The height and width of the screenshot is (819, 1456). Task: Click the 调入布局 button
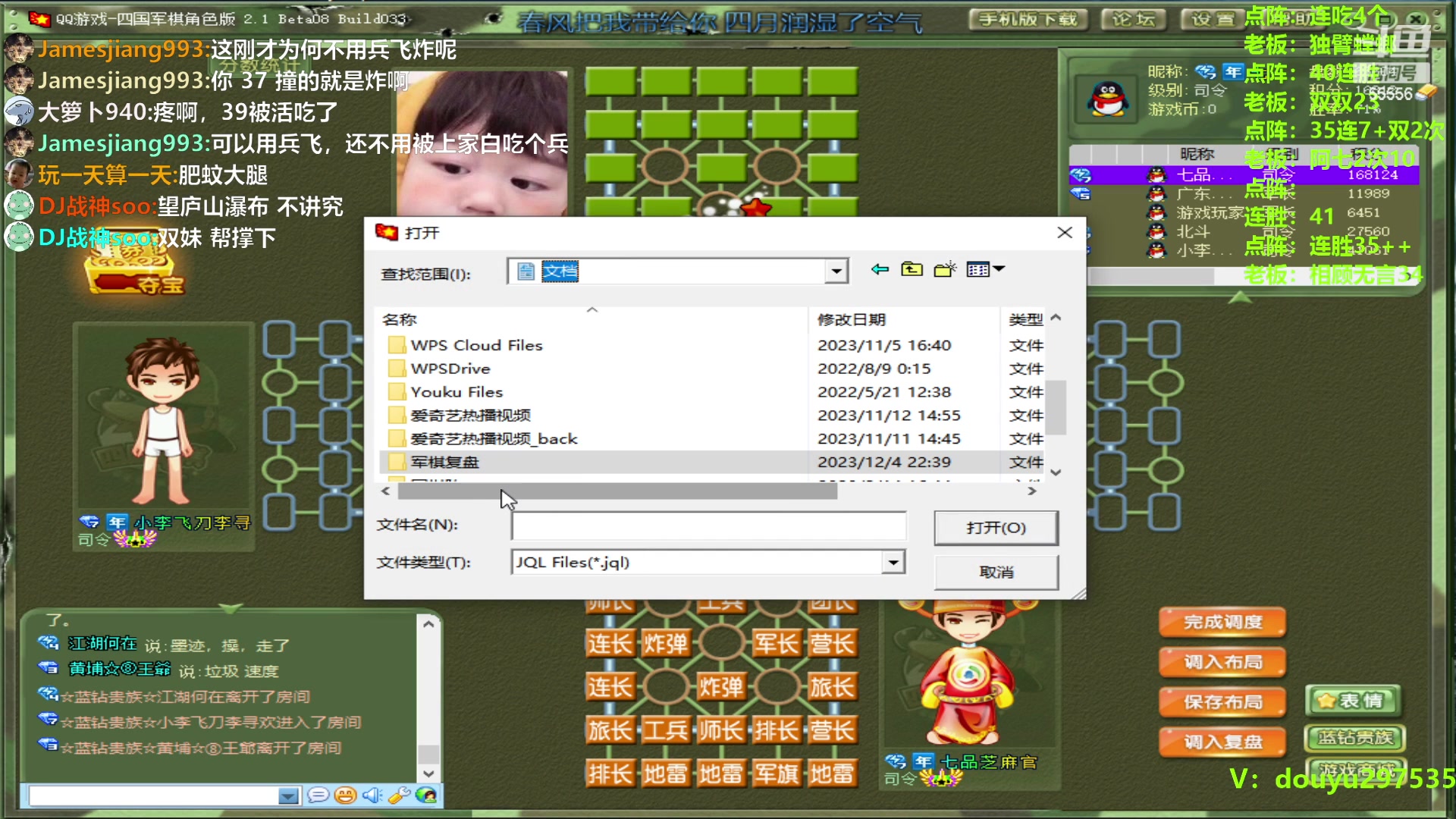(x=1222, y=662)
